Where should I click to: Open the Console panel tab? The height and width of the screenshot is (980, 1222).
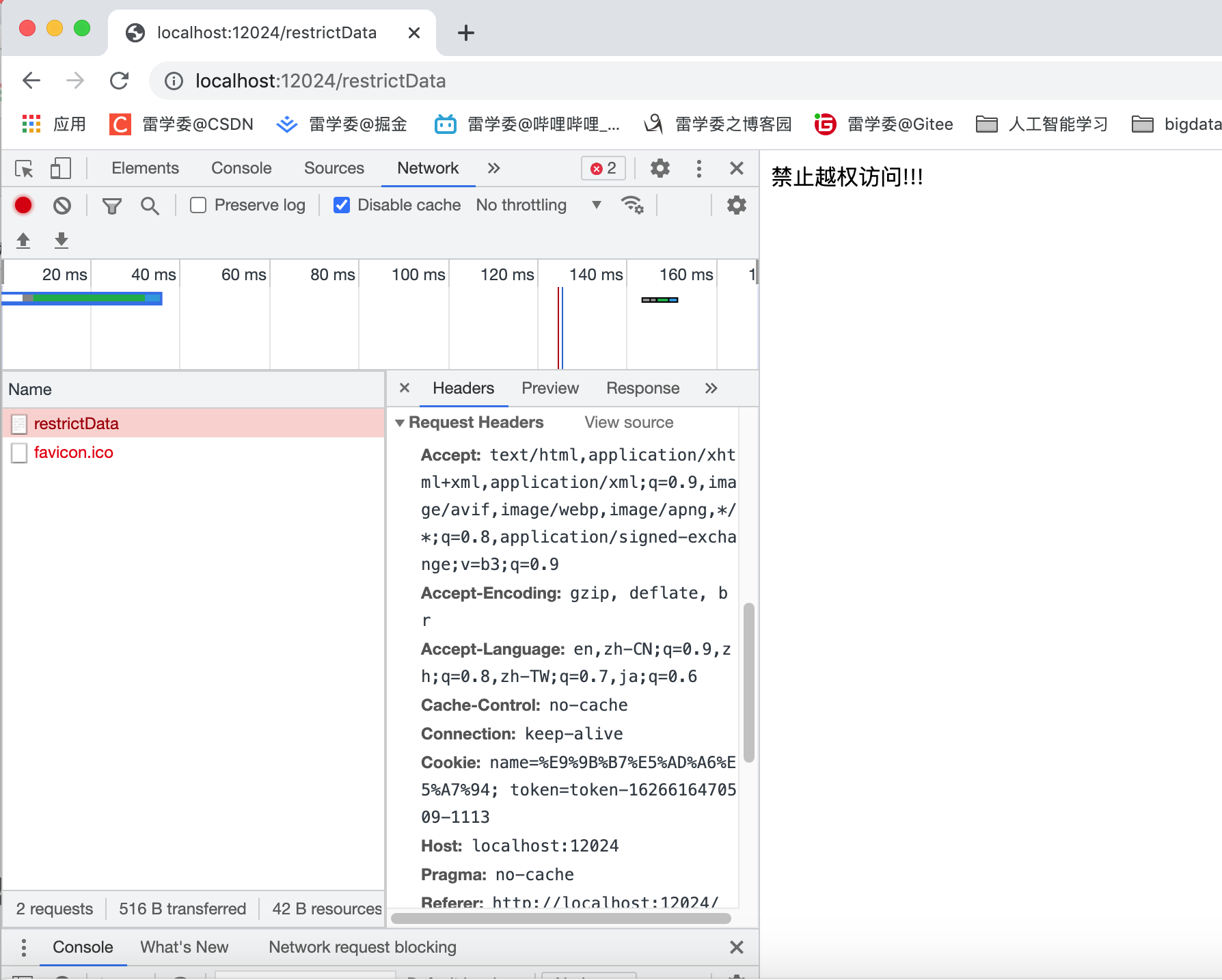(x=241, y=168)
